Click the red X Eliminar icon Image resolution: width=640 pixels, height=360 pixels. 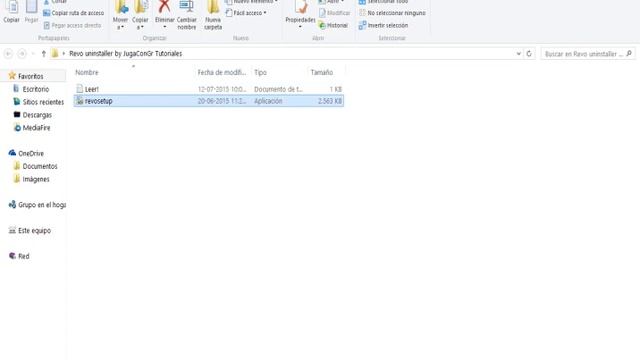pyautogui.click(x=164, y=7)
